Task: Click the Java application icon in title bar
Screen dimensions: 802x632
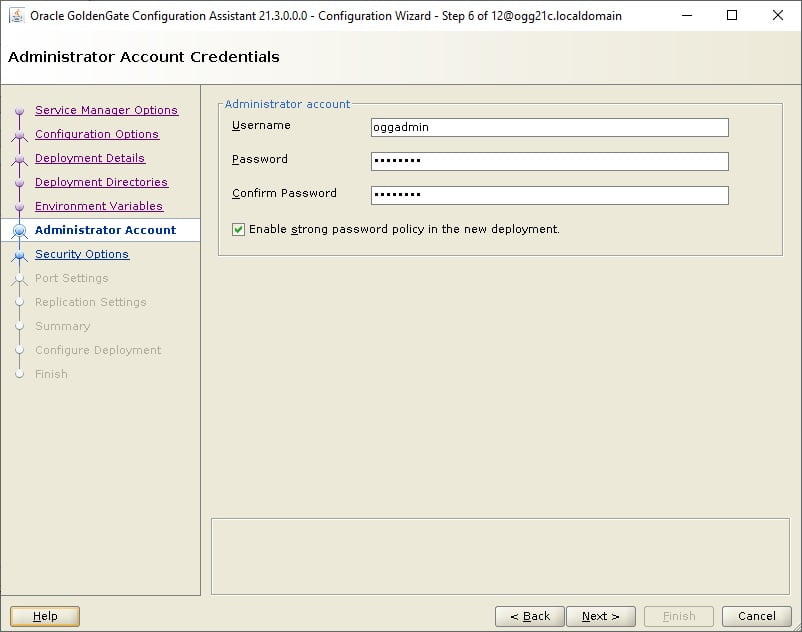Action: point(16,15)
